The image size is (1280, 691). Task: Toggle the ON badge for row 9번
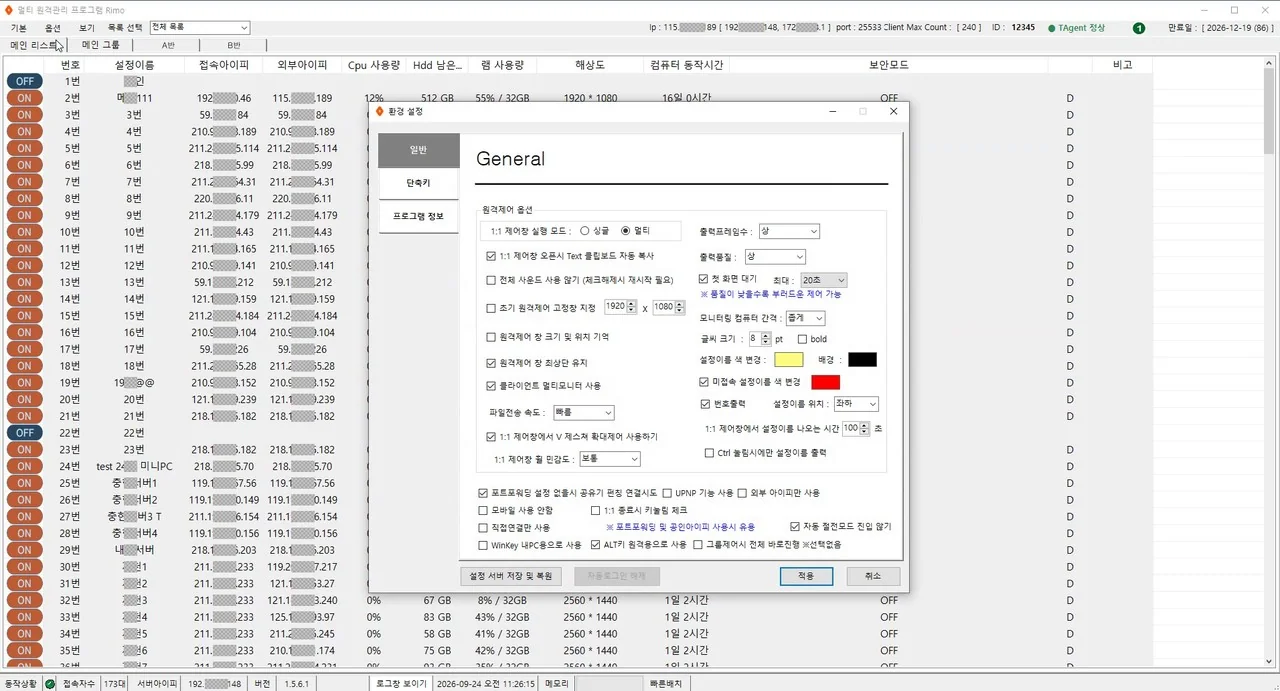coord(24,215)
